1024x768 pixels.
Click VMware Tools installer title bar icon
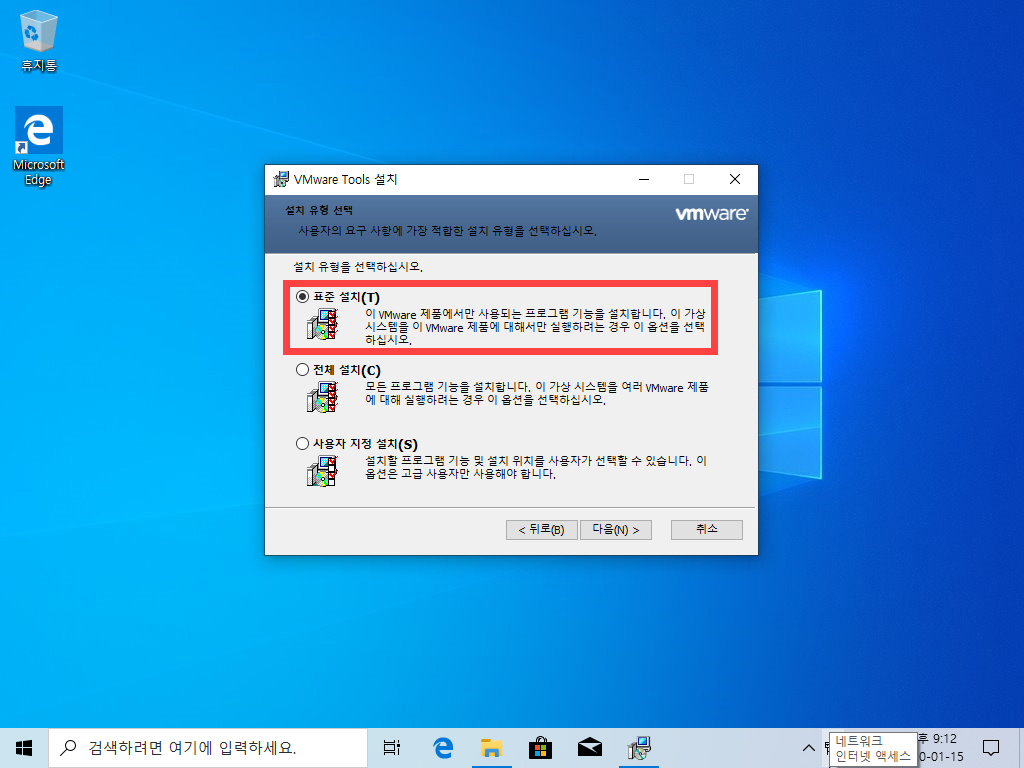[x=281, y=179]
